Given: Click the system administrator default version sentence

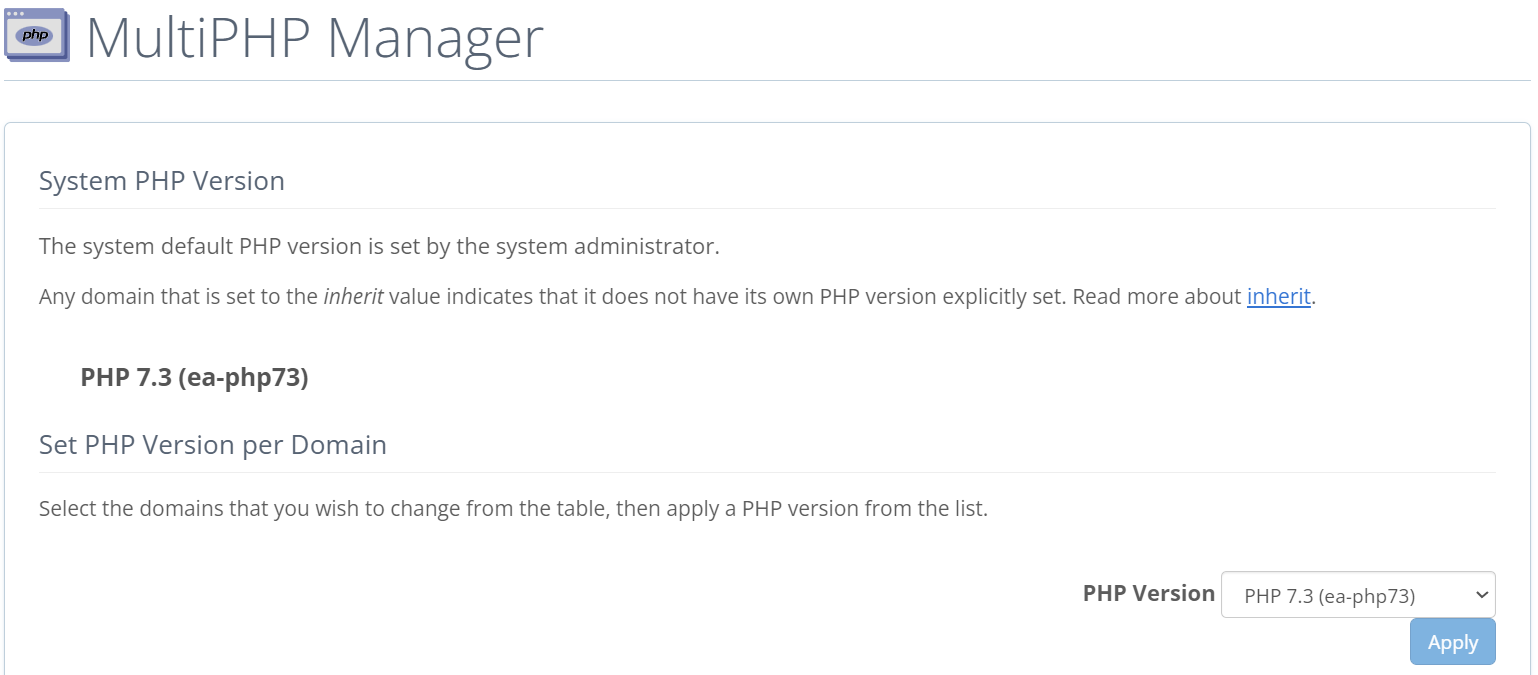Looking at the screenshot, I should tap(379, 246).
